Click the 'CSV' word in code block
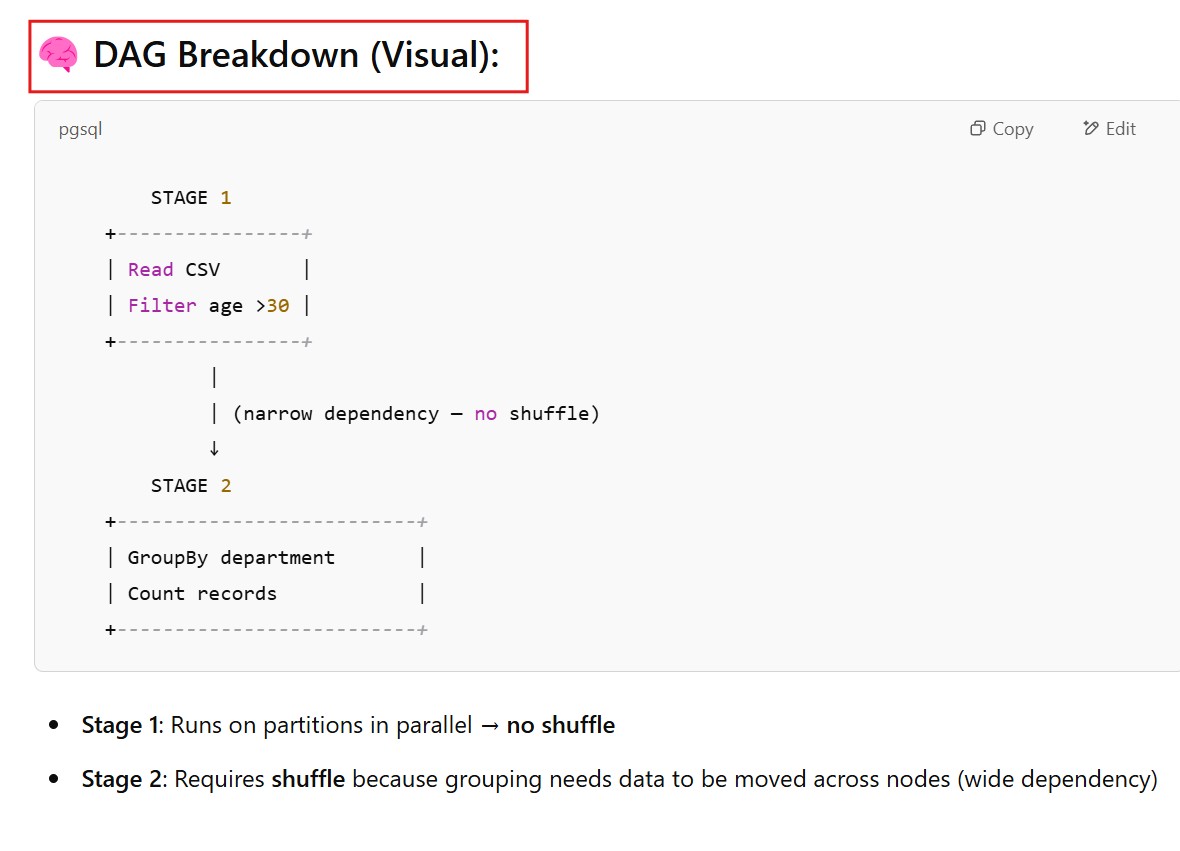 coord(203,270)
